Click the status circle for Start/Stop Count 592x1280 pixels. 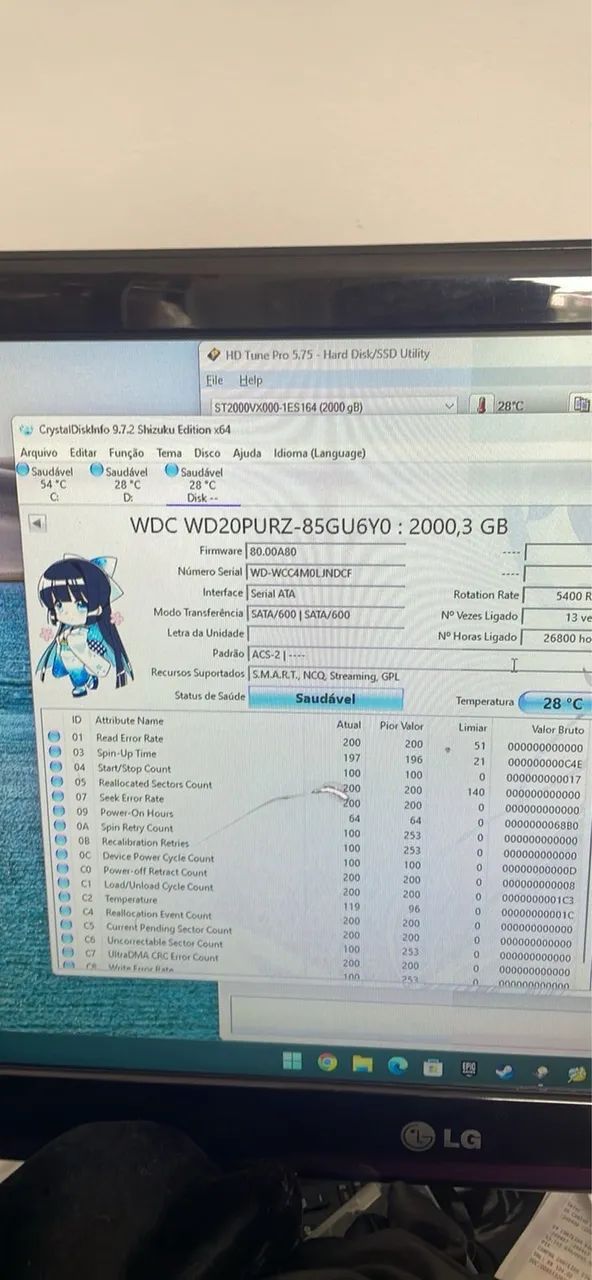[56, 767]
